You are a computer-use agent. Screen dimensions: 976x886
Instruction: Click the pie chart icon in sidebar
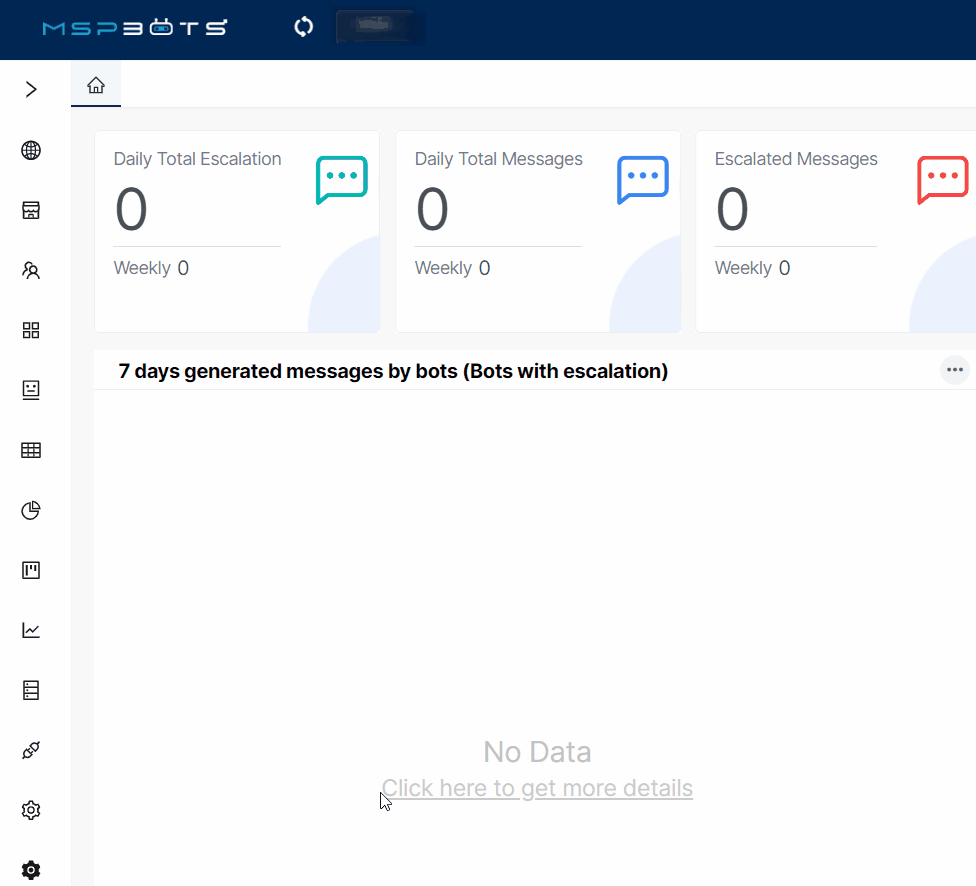(x=31, y=510)
